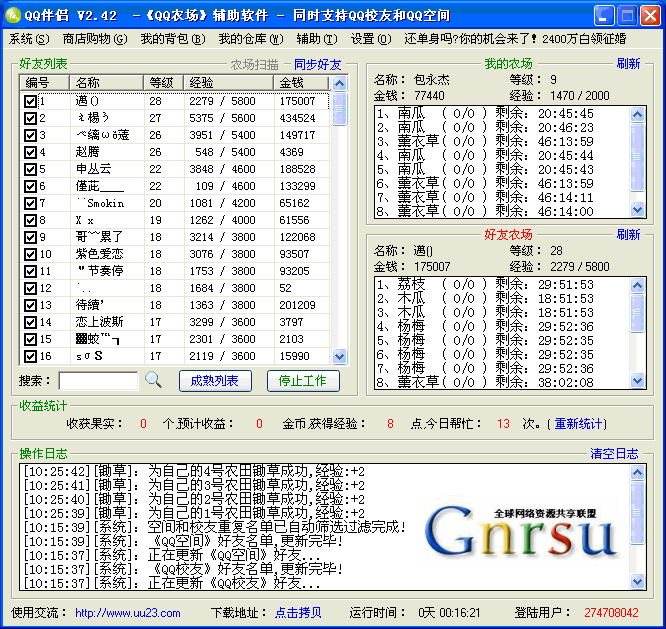Click down arrow of 我的农场 crop list
The width and height of the screenshot is (666, 629).
(637, 209)
